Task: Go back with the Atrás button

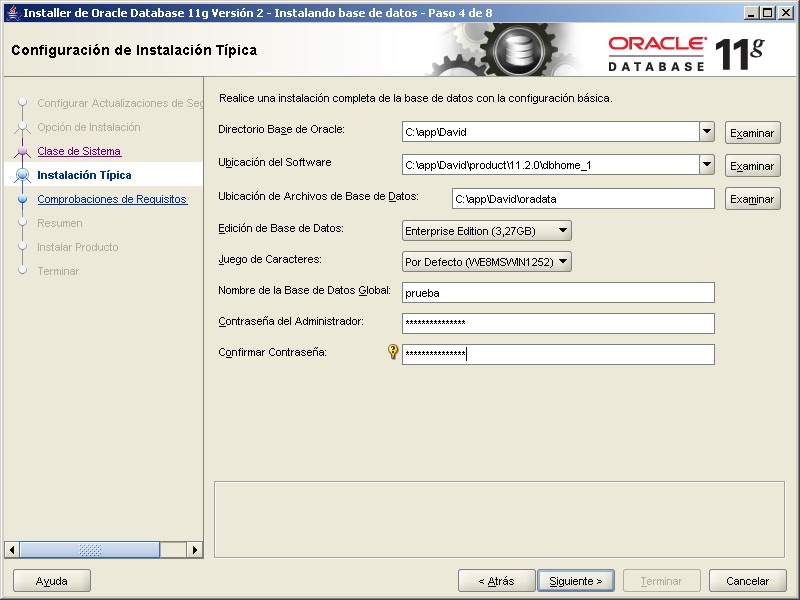Action: pos(496,581)
